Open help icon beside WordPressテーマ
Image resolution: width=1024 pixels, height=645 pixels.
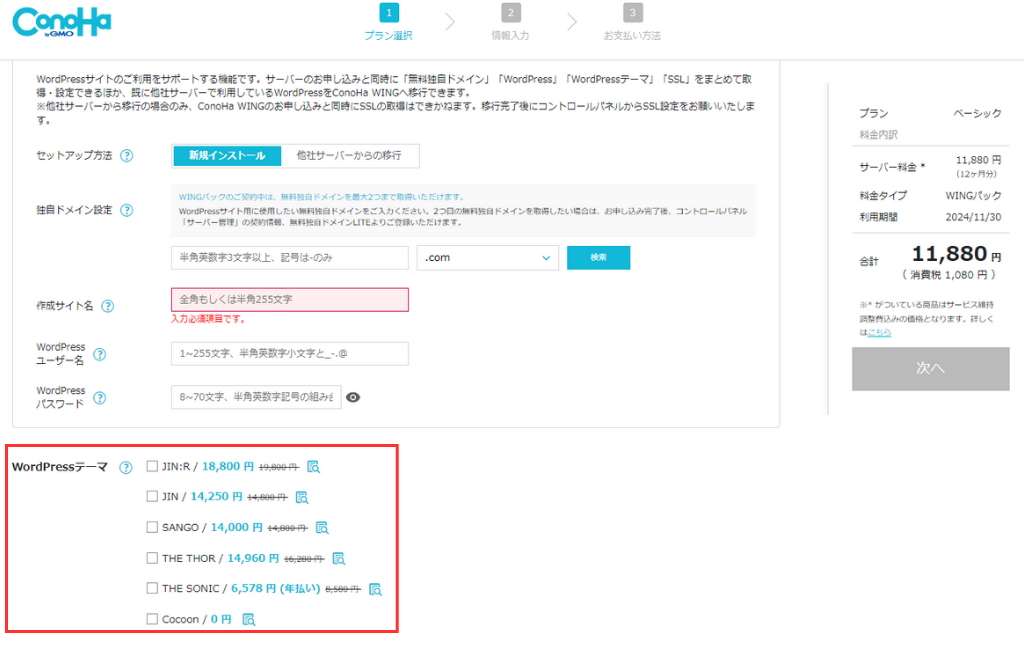126,467
